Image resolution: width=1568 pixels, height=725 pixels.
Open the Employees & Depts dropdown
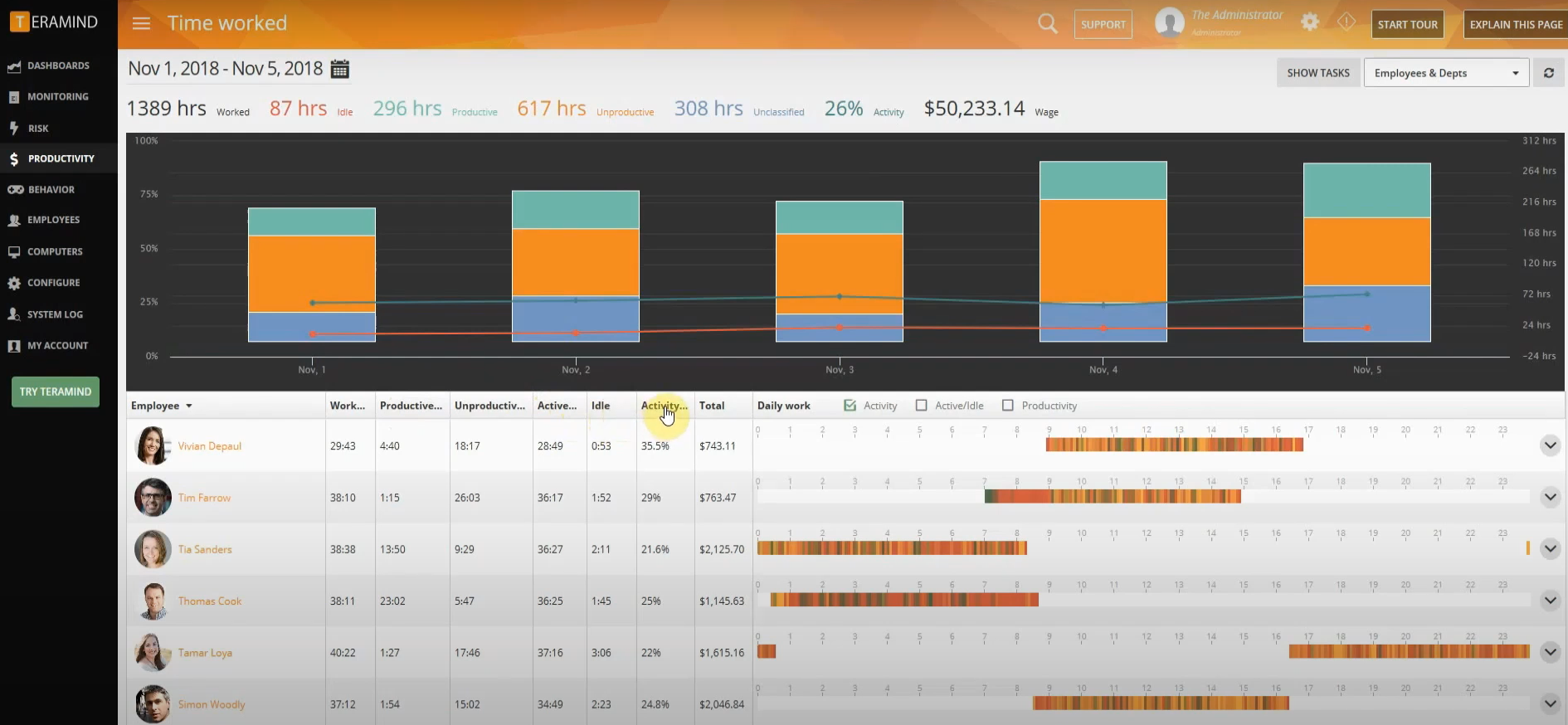1446,73
